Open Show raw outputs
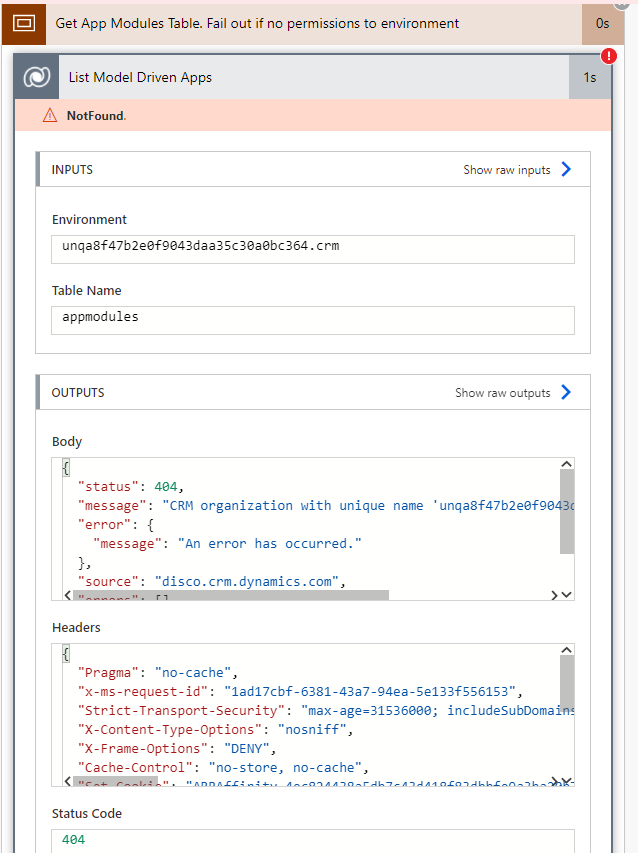The image size is (638, 853). point(501,392)
